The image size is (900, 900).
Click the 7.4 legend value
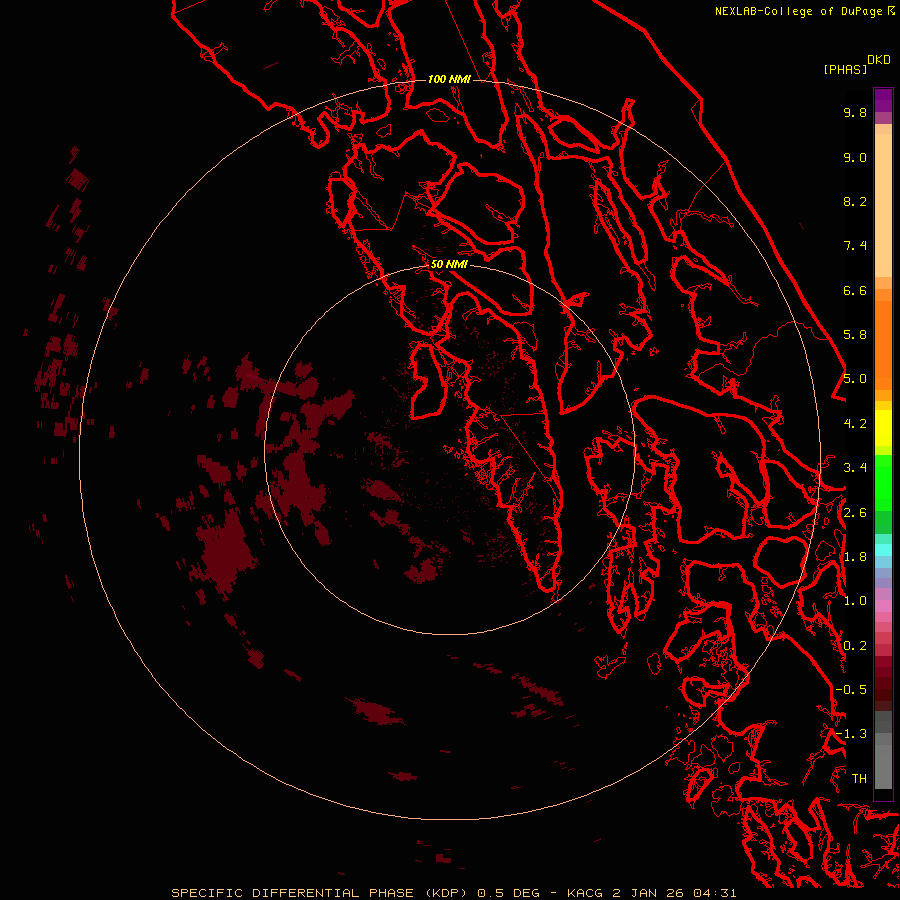(855, 246)
